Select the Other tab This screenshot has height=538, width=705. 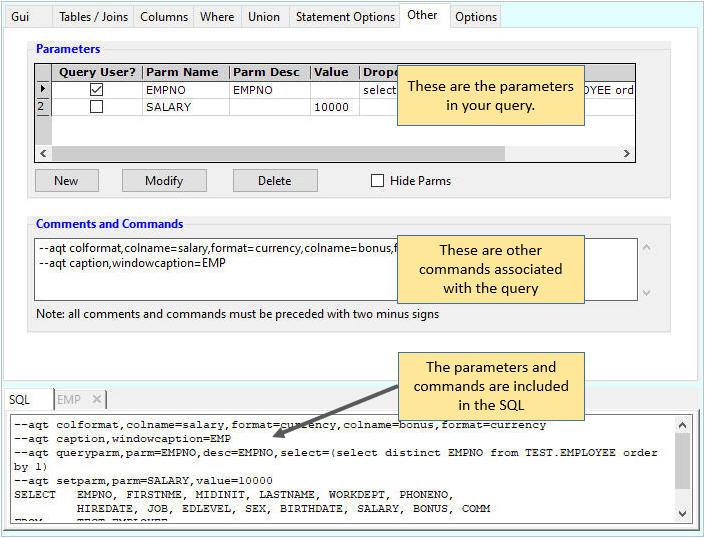tap(422, 15)
